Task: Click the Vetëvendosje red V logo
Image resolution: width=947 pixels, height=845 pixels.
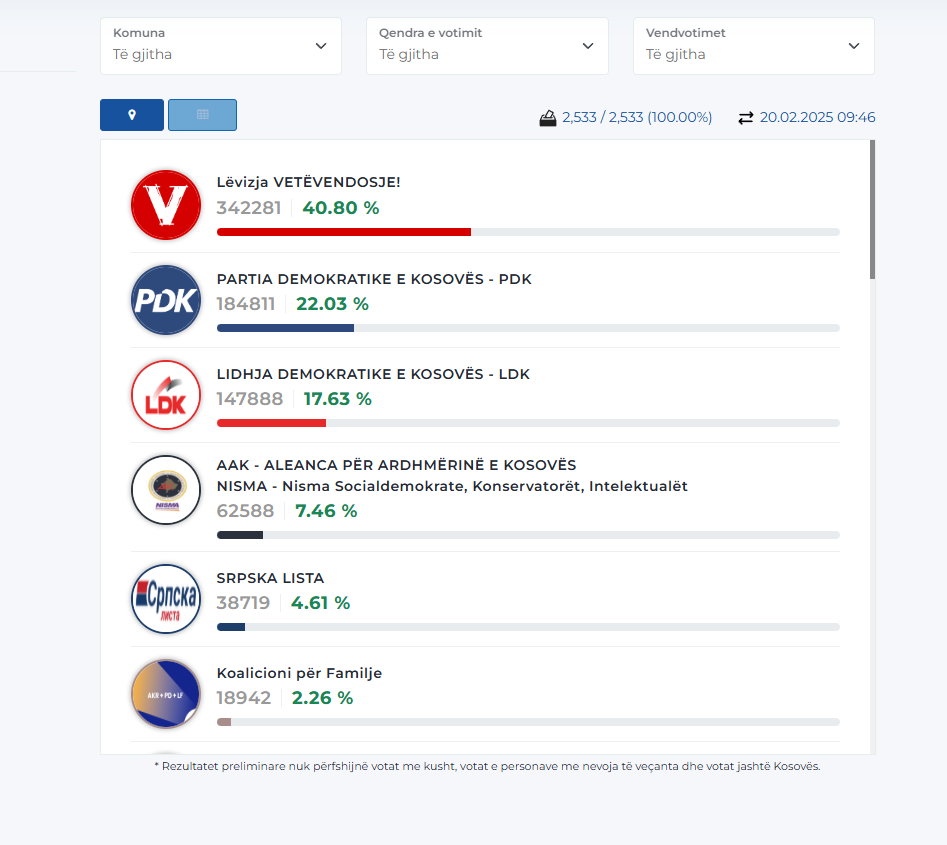Action: click(x=166, y=205)
